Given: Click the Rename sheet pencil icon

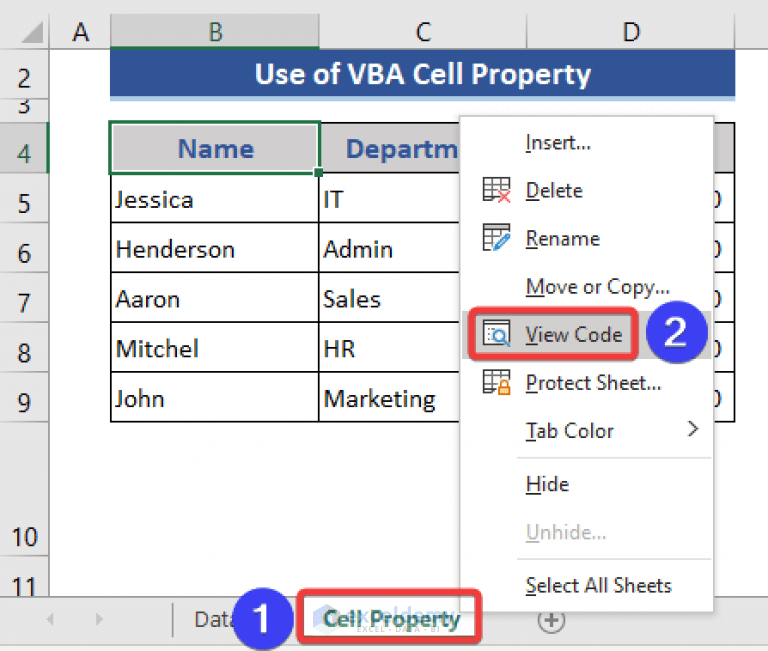Looking at the screenshot, I should (496, 238).
